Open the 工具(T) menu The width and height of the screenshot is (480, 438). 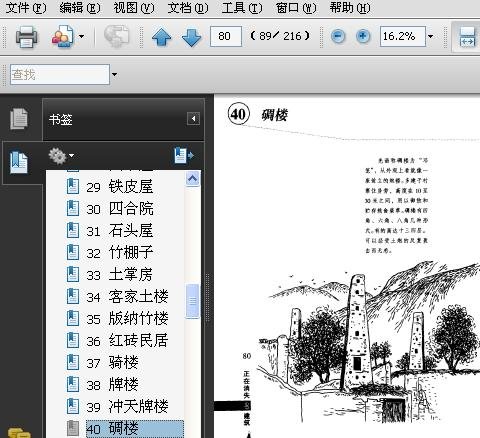point(242,8)
